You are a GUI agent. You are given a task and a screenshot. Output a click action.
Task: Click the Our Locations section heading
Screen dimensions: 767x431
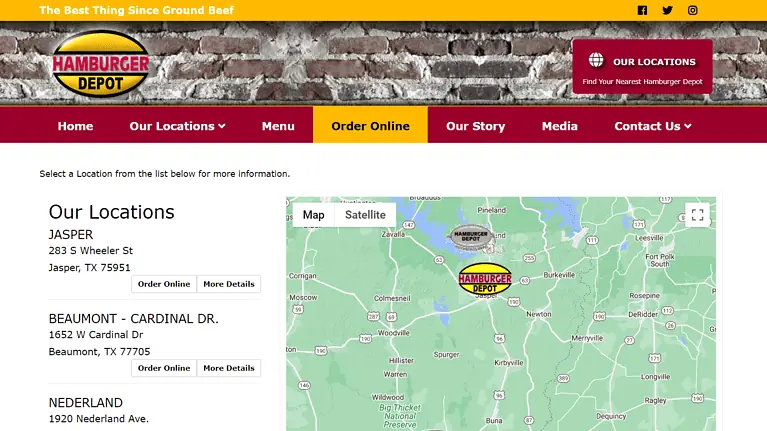coord(112,212)
